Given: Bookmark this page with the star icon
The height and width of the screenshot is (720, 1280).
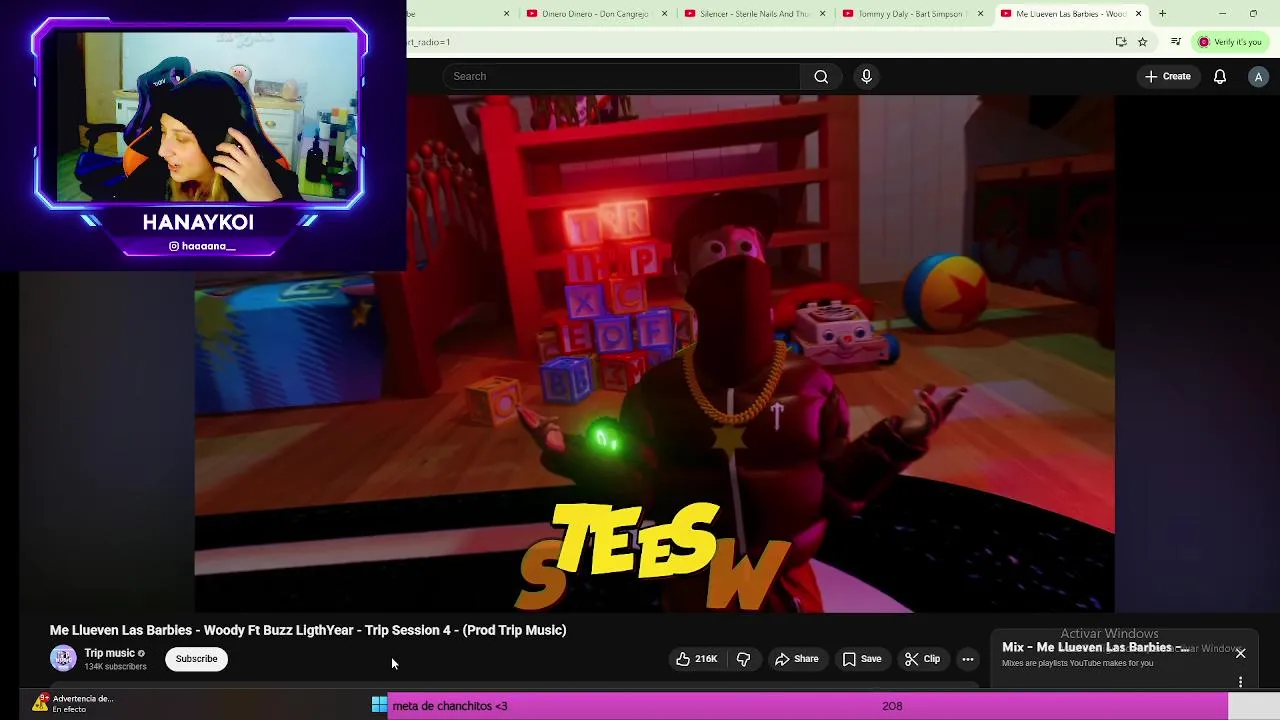Looking at the screenshot, I should tap(1142, 42).
